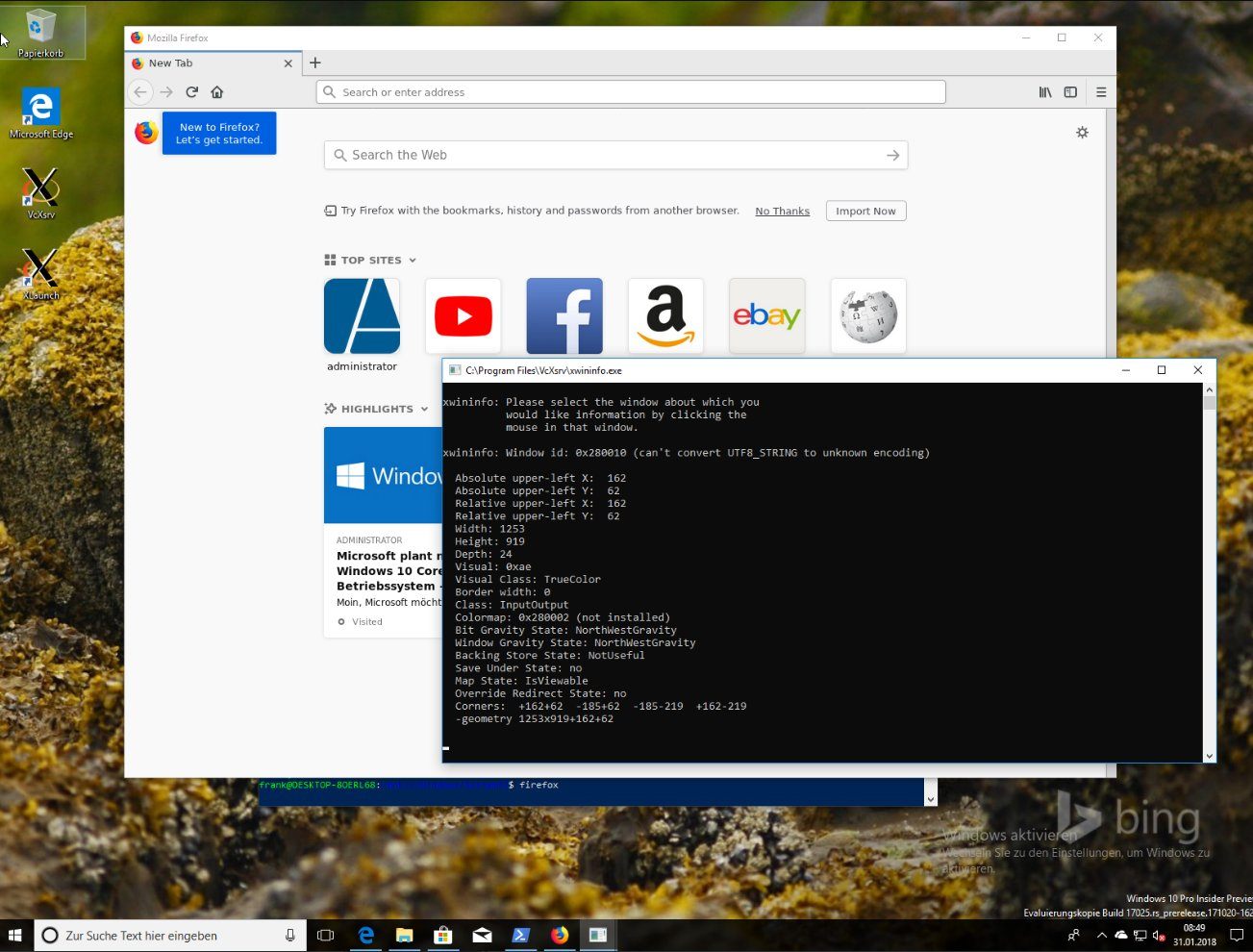Click the Import Now button
This screenshot has width=1253, height=952.
865,212
